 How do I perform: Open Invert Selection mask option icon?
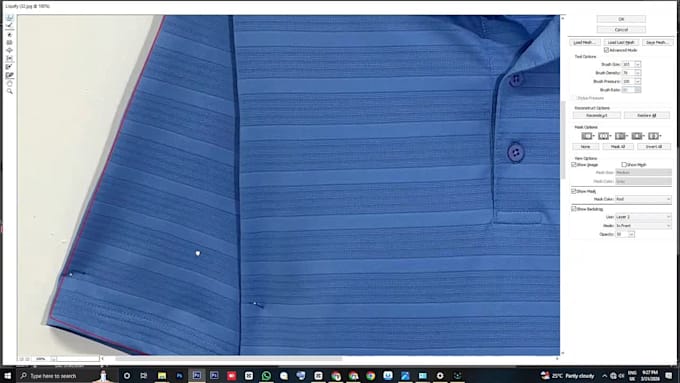654,136
